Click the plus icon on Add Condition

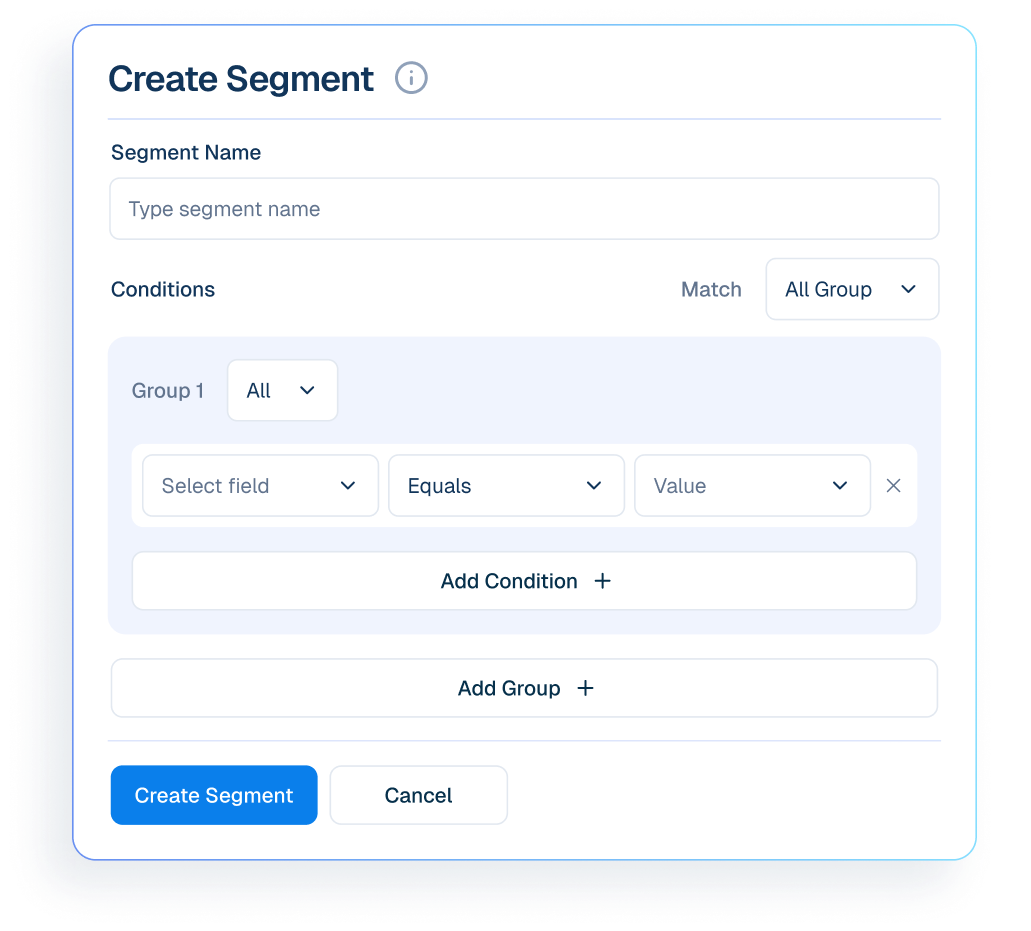pyautogui.click(x=602, y=581)
